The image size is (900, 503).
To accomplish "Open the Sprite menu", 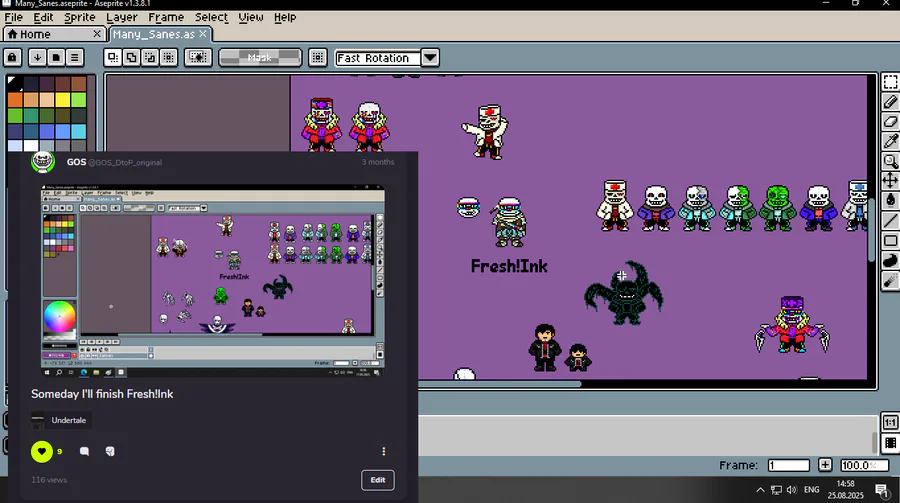I will (80, 17).
